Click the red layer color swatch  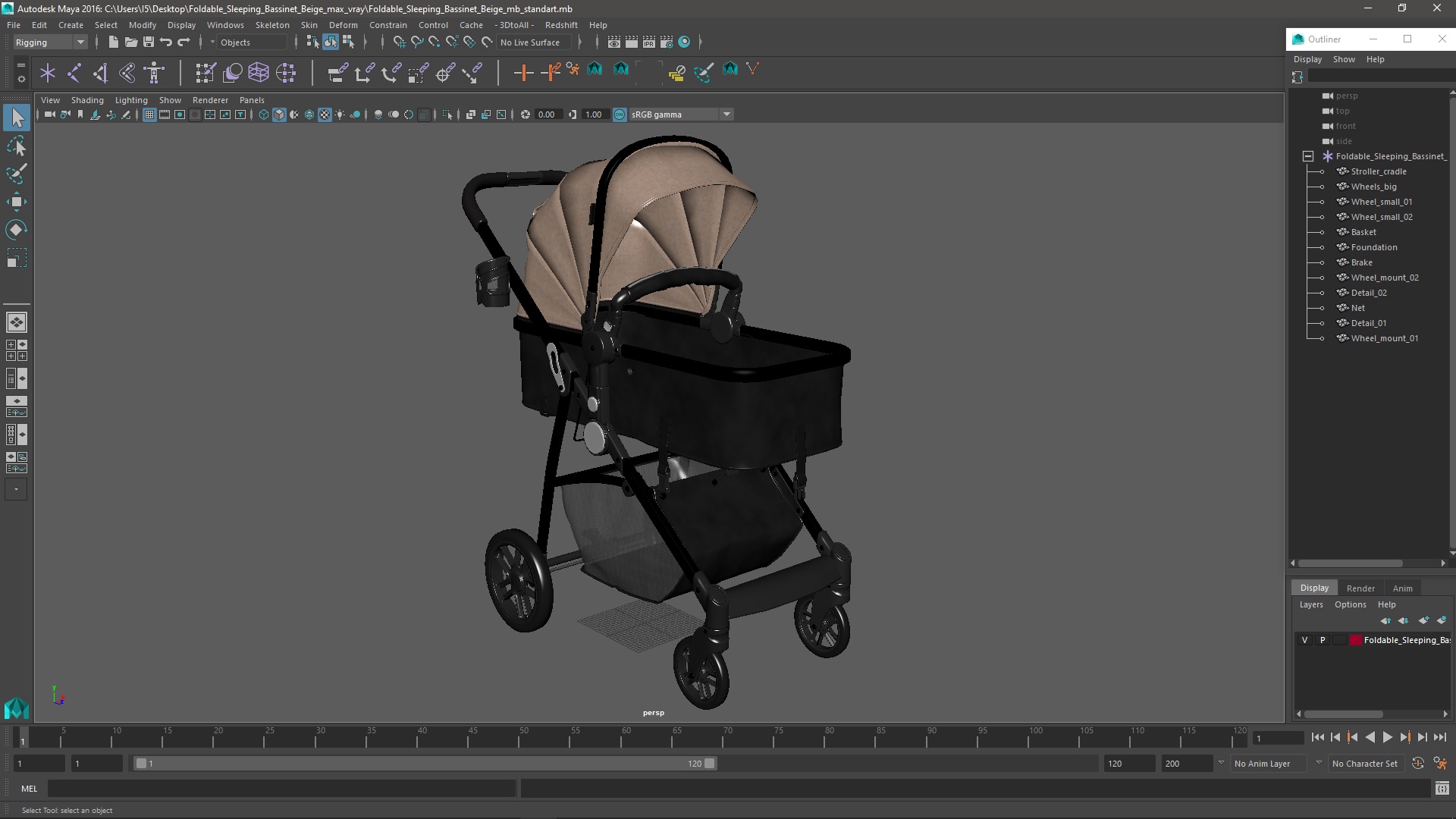(1355, 640)
